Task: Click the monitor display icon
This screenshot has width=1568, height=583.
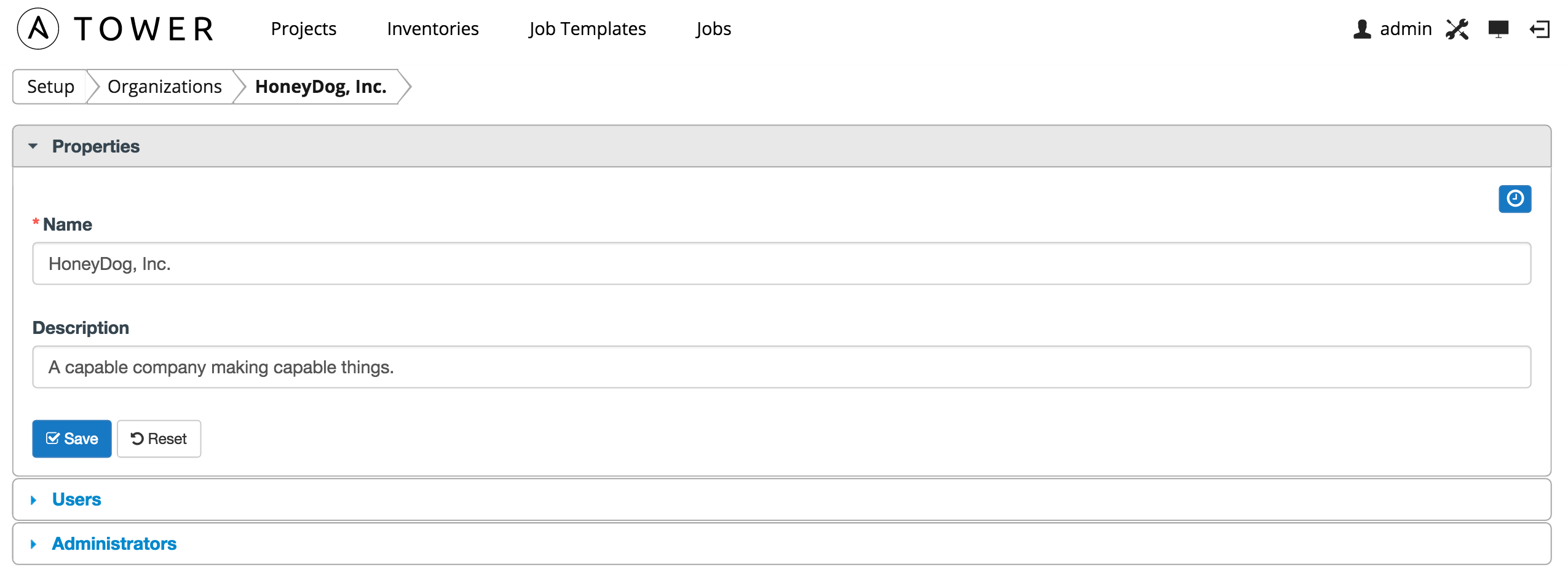Action: [x=1499, y=29]
